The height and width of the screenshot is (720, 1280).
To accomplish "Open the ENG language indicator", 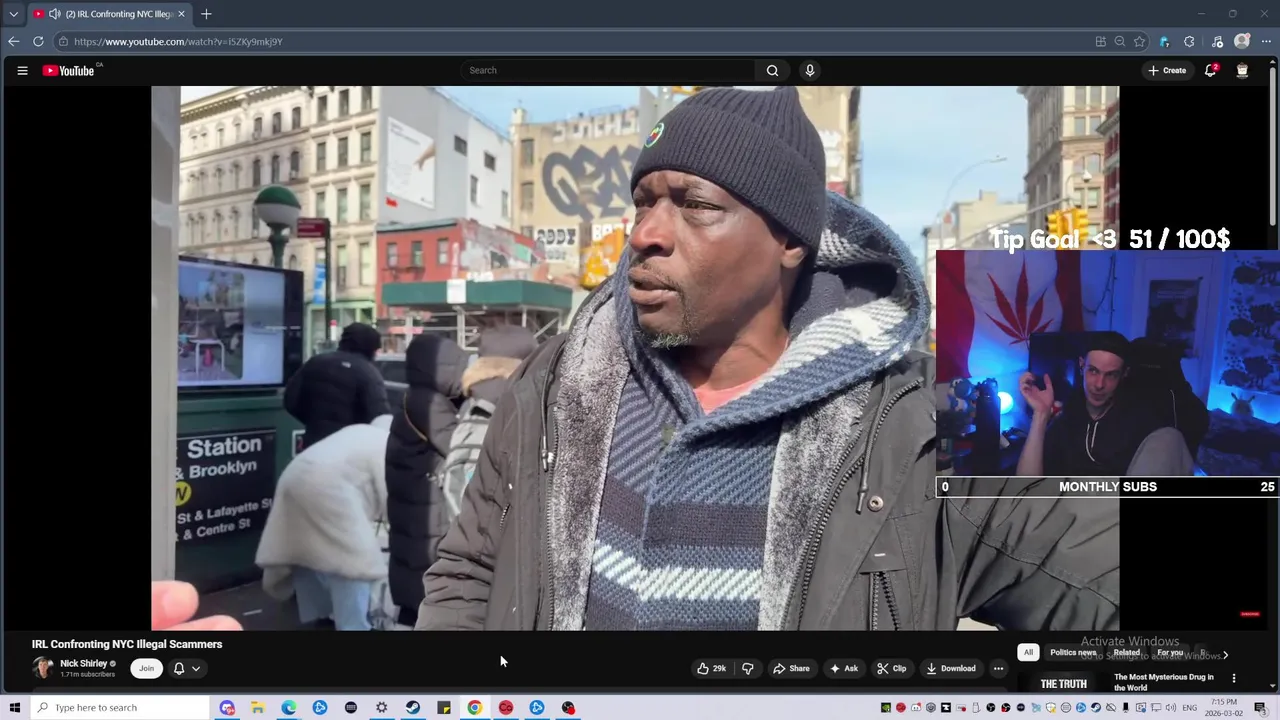I will [x=1190, y=707].
